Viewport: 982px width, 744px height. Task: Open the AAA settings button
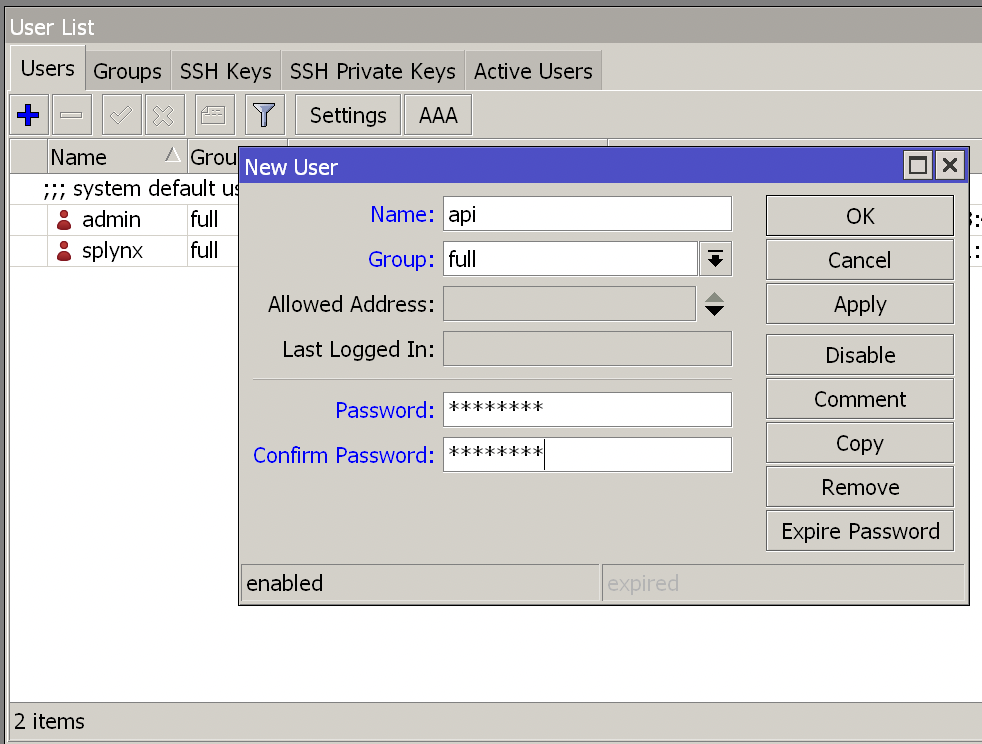[438, 116]
